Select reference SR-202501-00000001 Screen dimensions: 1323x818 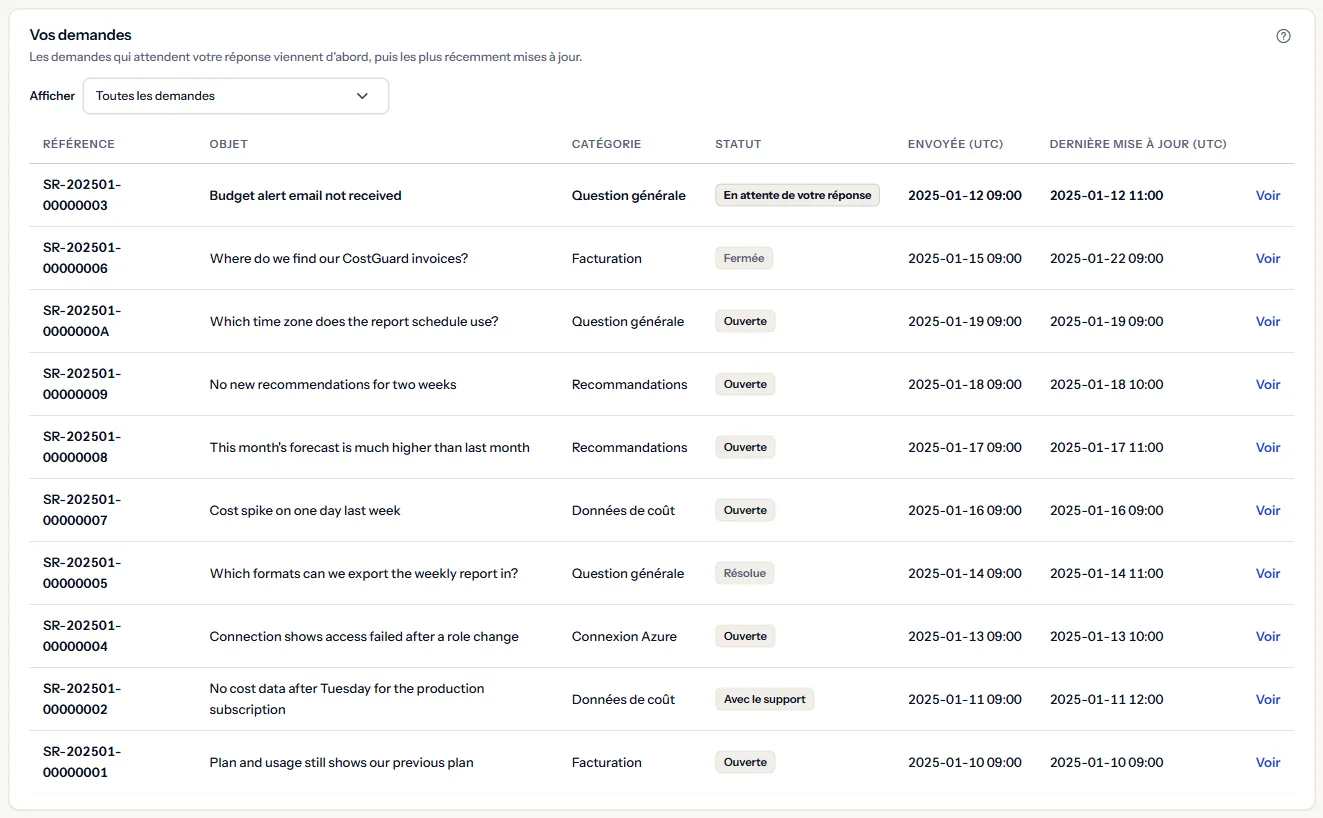pos(82,762)
